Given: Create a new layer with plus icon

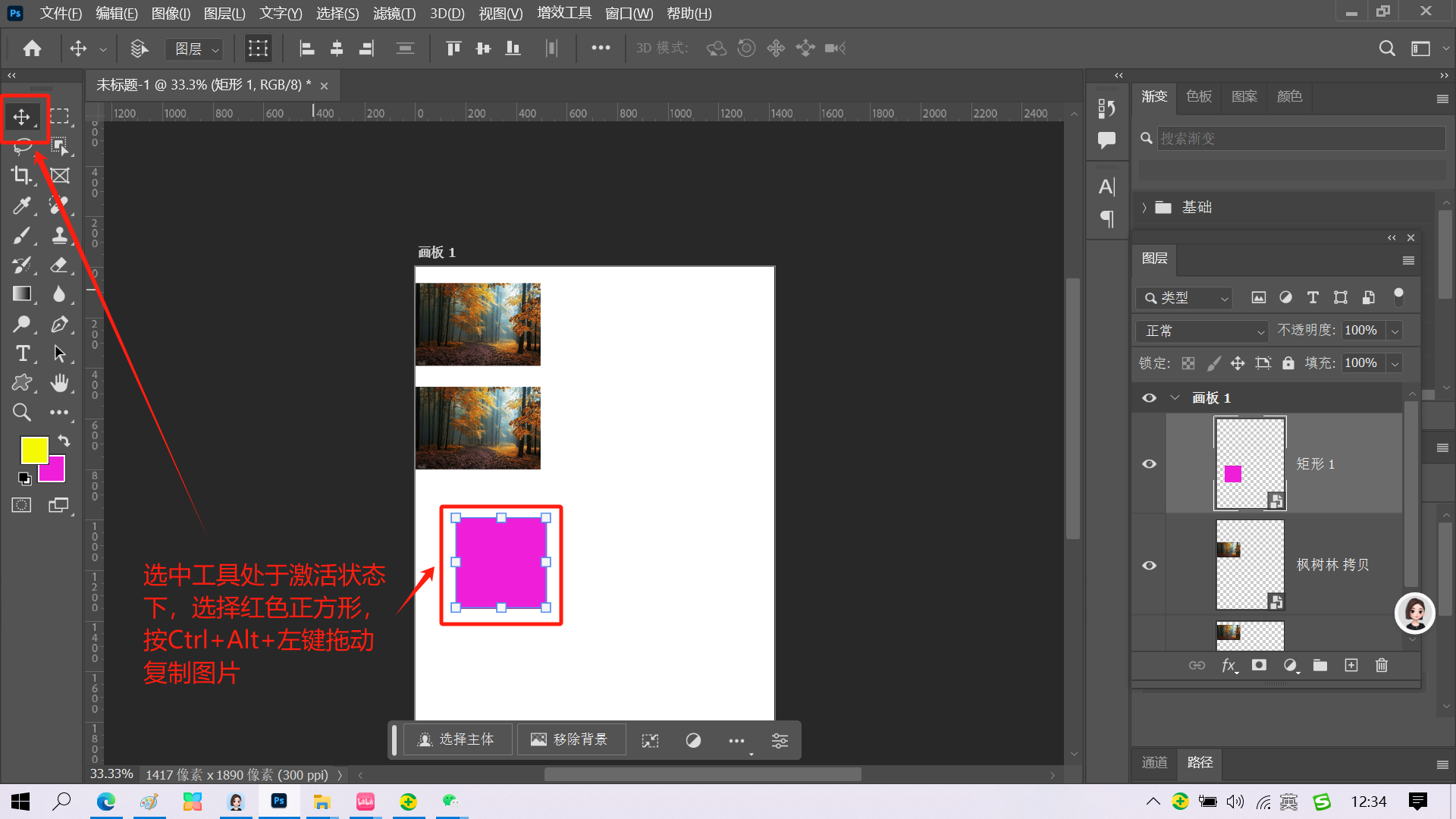Looking at the screenshot, I should [x=1351, y=665].
